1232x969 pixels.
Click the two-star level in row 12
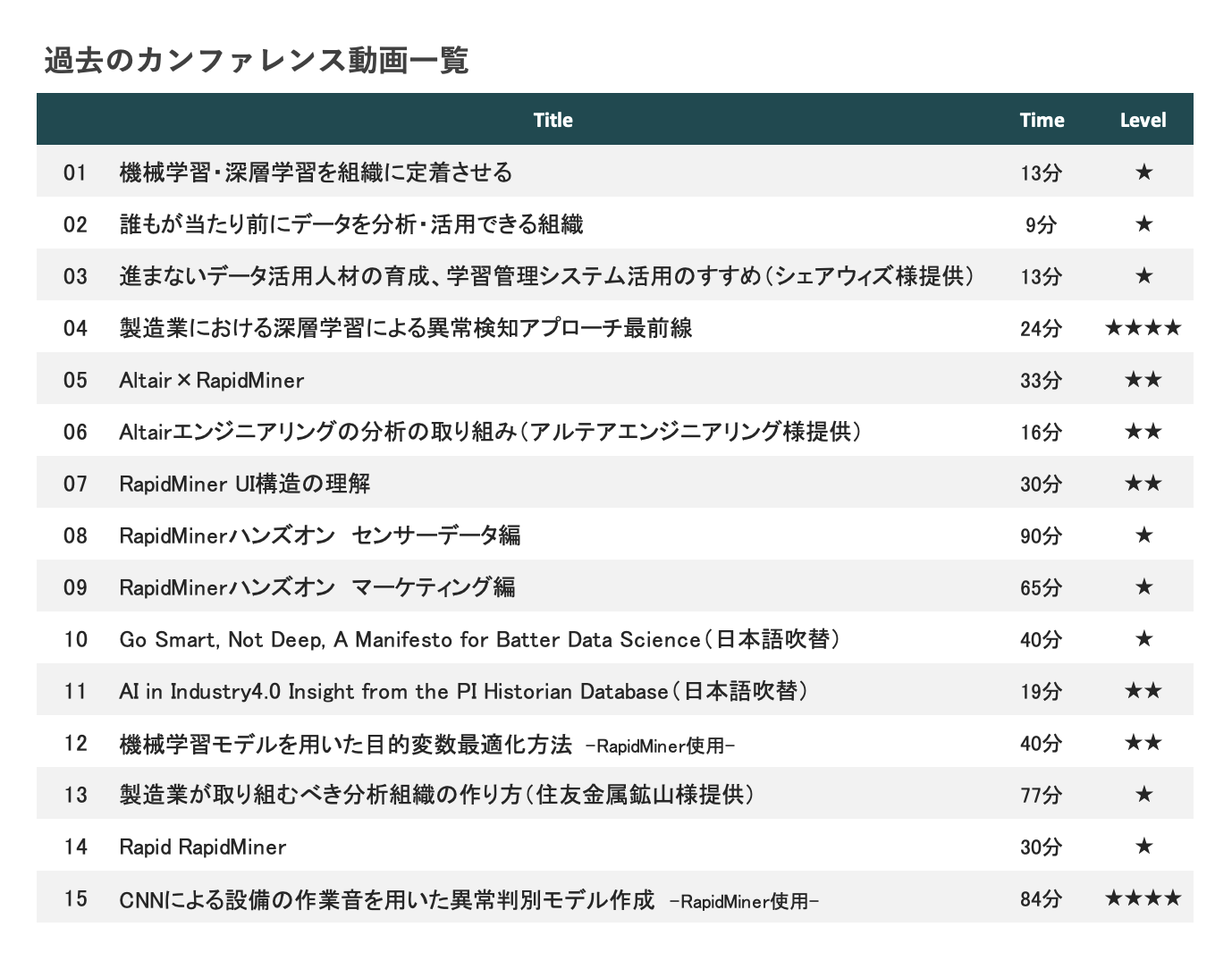[1143, 742]
